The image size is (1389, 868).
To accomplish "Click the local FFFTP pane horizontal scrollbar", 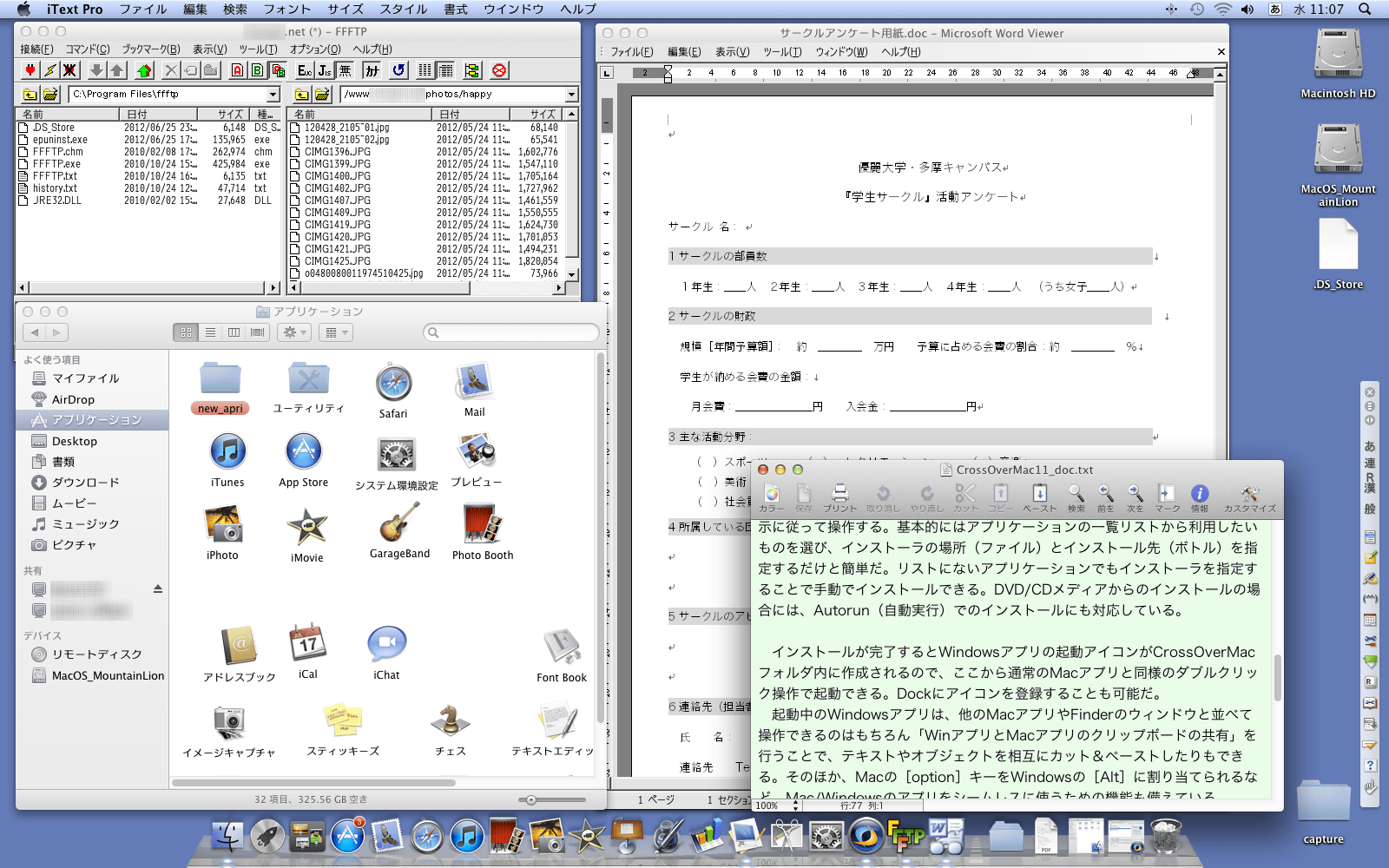I will [148, 287].
